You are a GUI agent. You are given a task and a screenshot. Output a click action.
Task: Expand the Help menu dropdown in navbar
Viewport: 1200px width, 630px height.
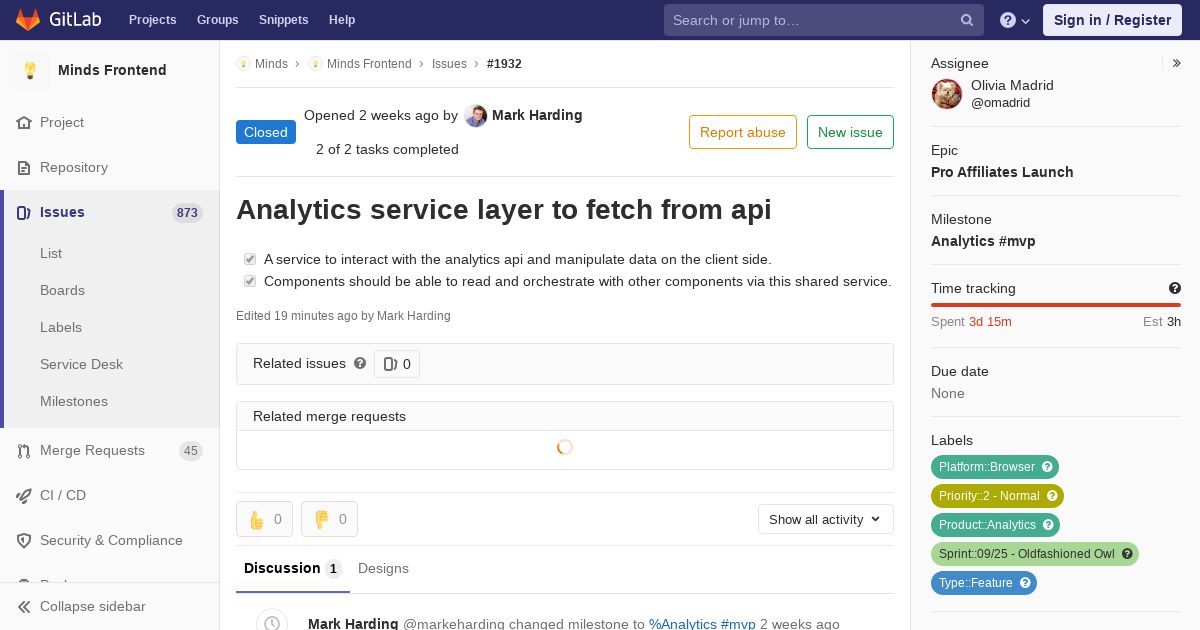coord(1015,20)
